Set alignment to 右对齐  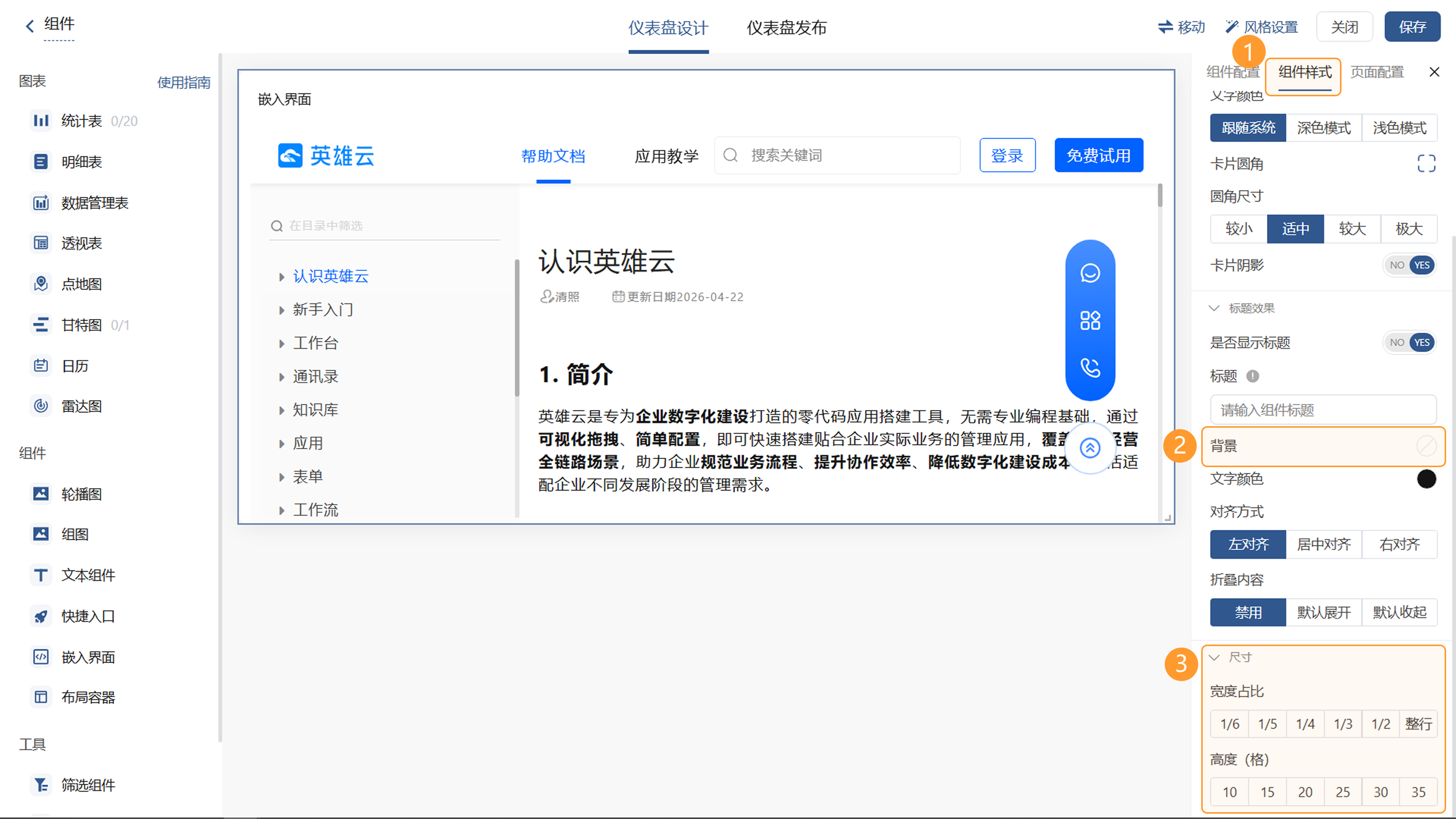pos(1400,544)
